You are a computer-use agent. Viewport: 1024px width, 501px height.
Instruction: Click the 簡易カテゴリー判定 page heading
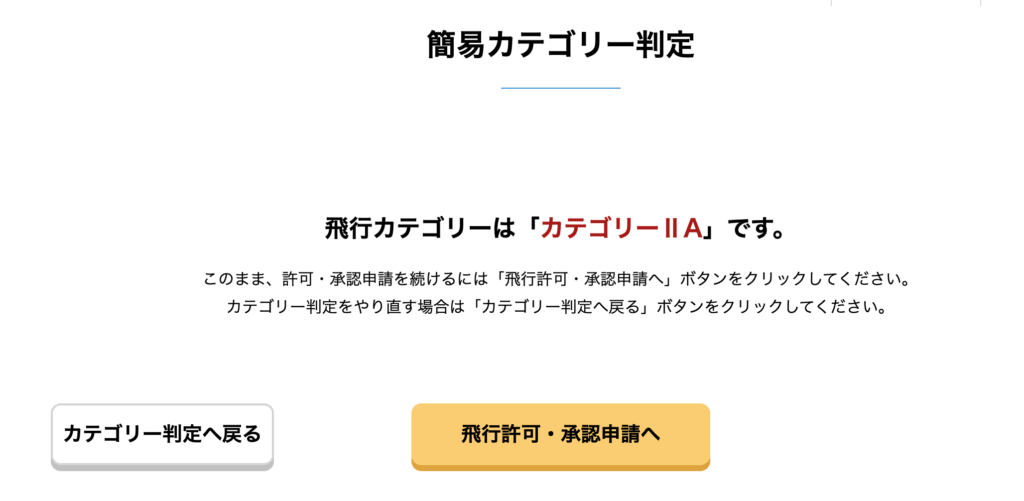click(560, 45)
